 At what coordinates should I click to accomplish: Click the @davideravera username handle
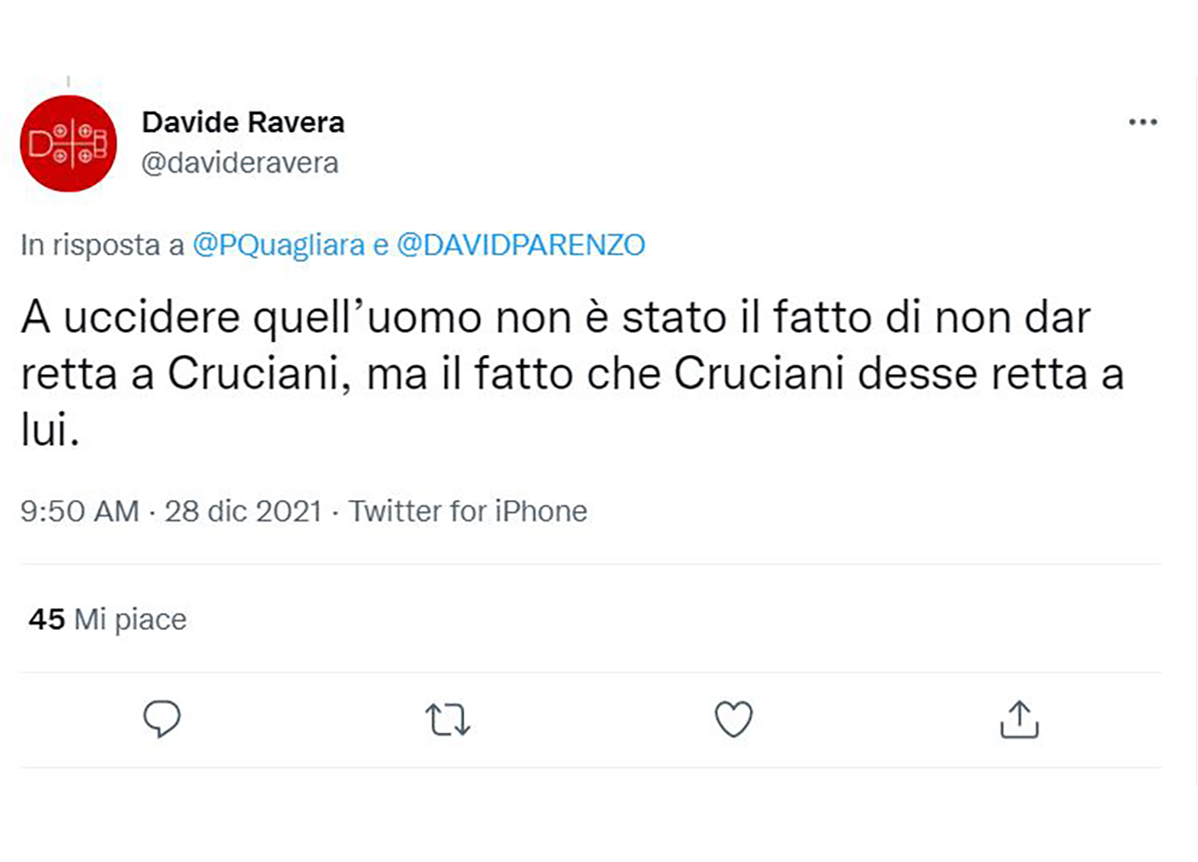coord(242,161)
